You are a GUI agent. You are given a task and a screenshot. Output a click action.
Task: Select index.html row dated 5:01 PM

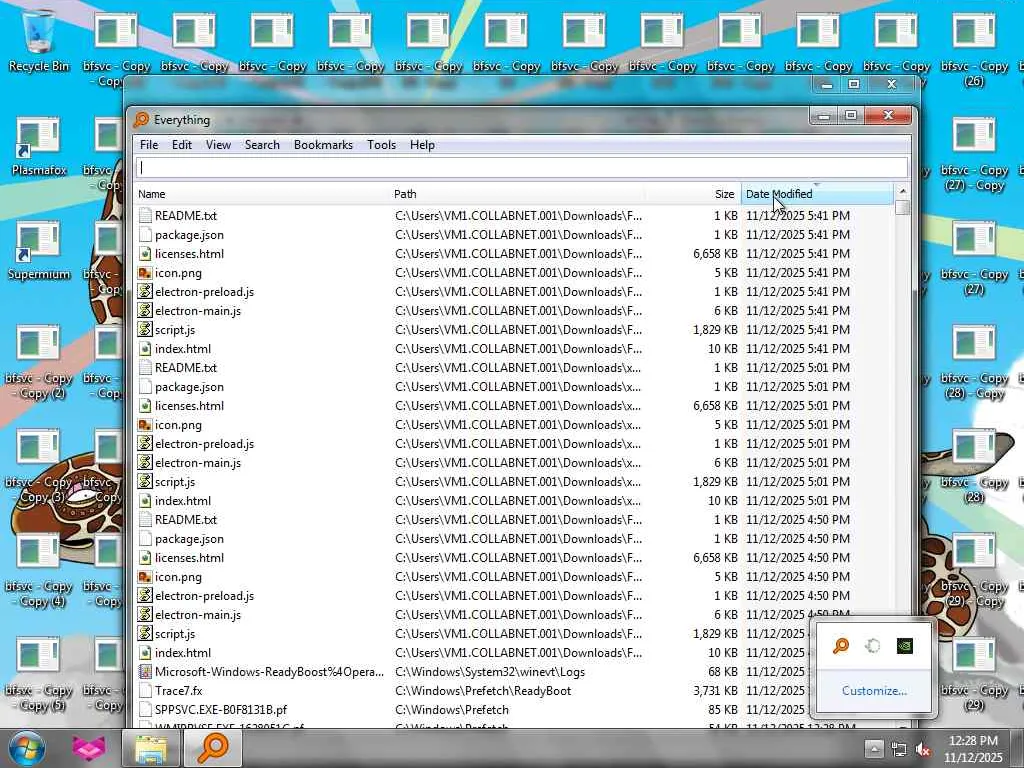click(514, 501)
